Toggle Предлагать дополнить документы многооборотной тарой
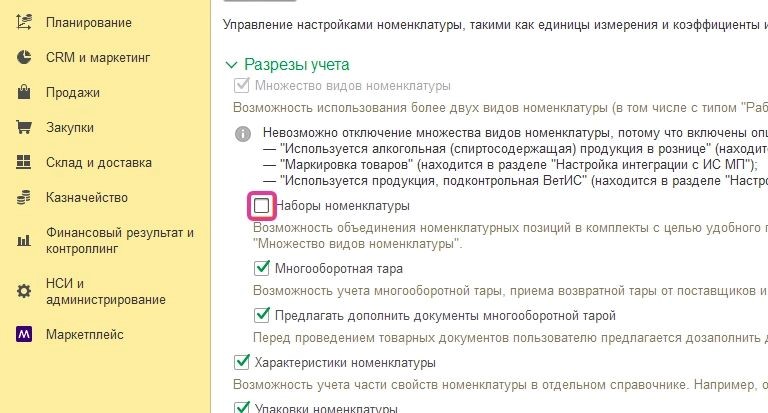The width and height of the screenshot is (768, 413). pos(262,315)
